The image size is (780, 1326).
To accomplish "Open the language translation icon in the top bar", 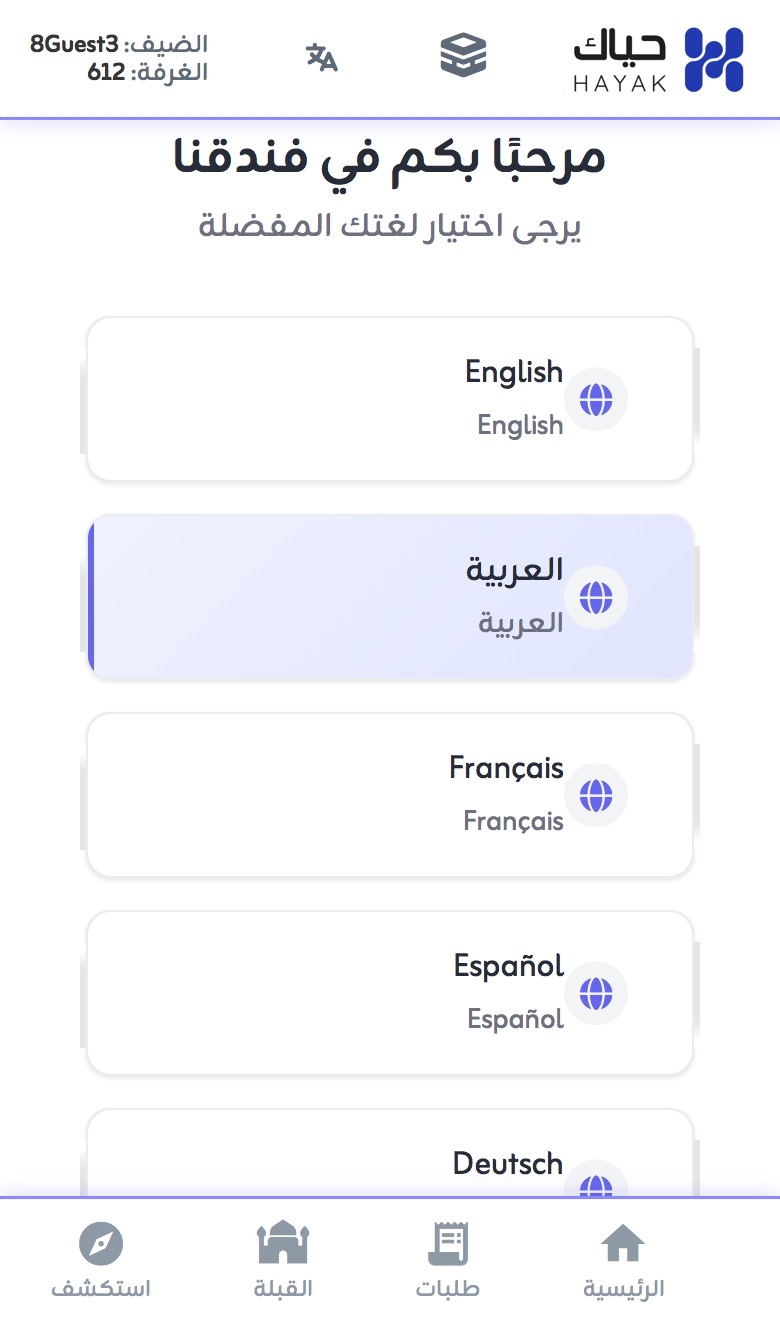I will coord(322,58).
